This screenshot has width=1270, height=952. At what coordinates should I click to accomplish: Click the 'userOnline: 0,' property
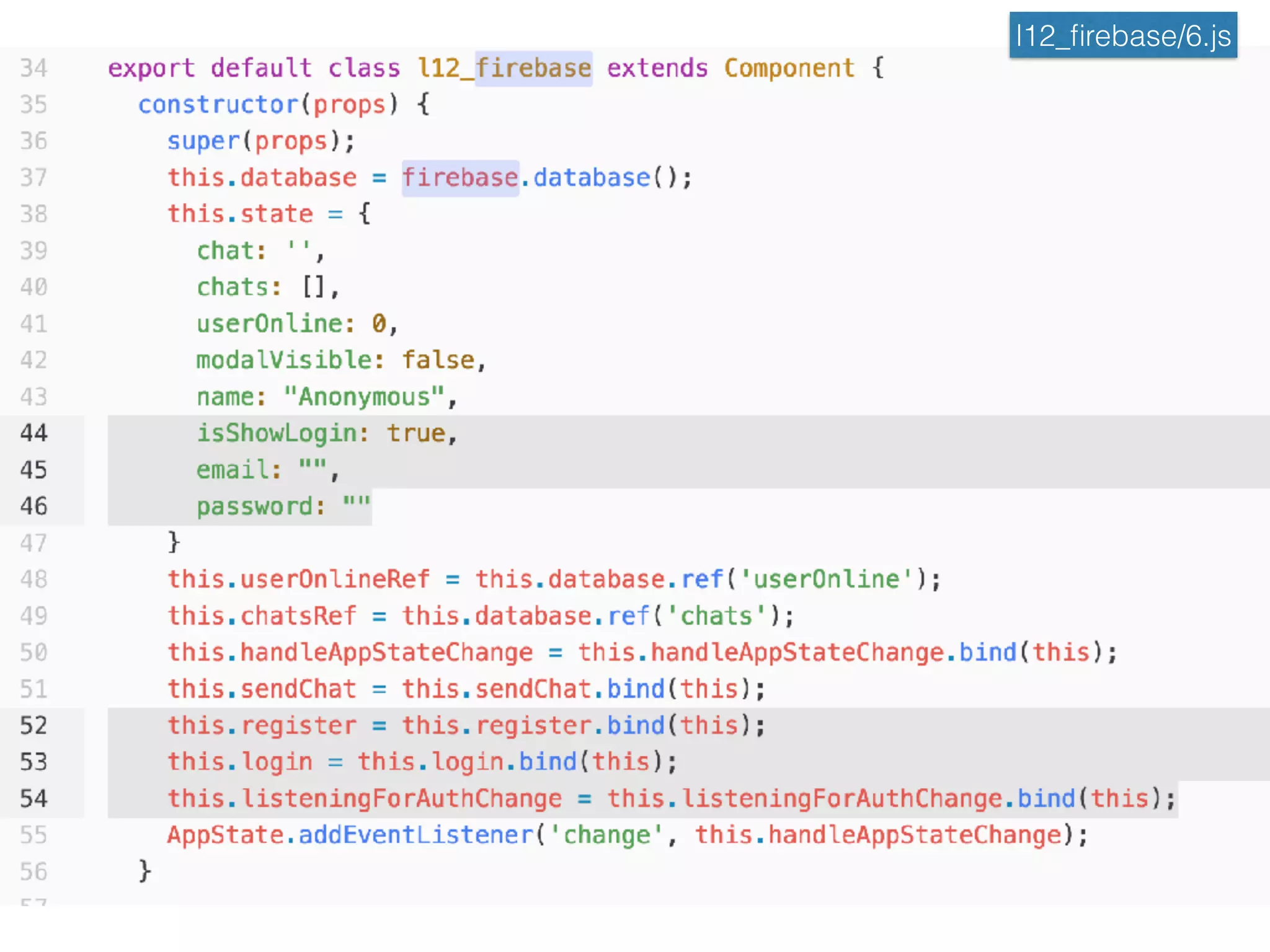click(x=297, y=324)
